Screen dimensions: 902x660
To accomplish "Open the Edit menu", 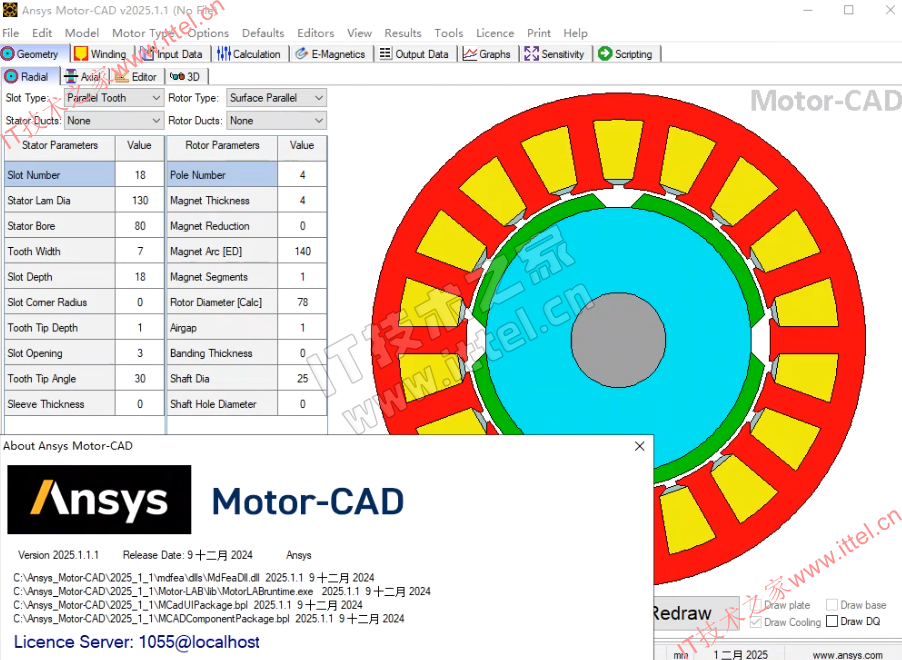I will [x=42, y=33].
